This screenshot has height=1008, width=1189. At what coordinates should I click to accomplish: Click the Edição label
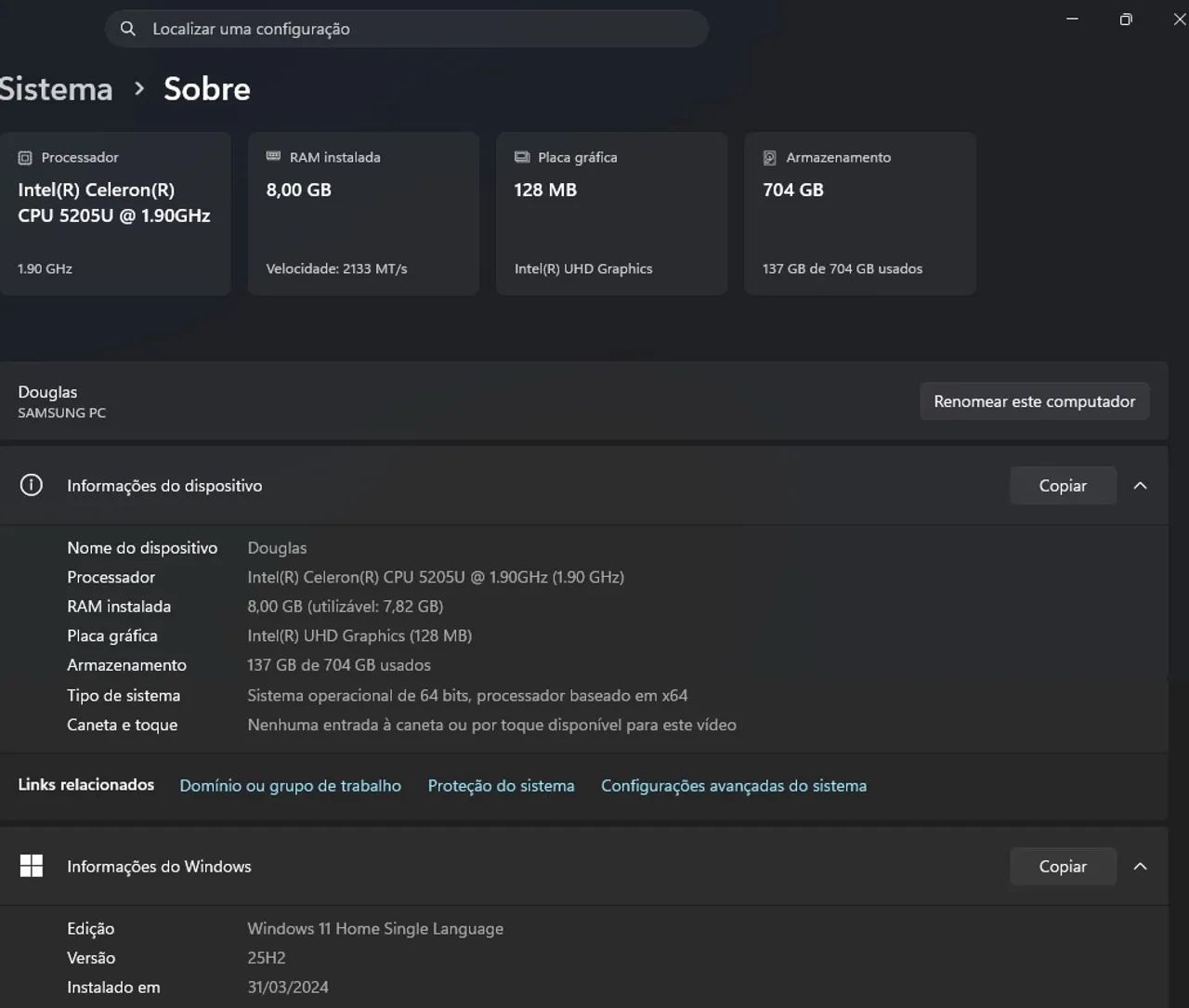(x=91, y=929)
